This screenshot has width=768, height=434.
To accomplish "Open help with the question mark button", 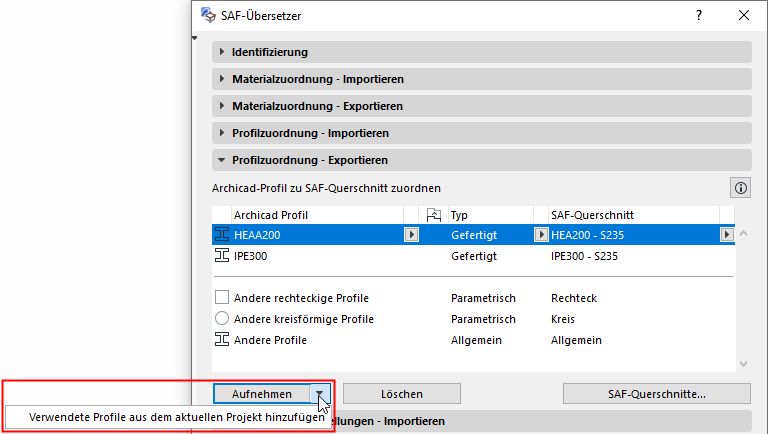I will click(x=699, y=15).
